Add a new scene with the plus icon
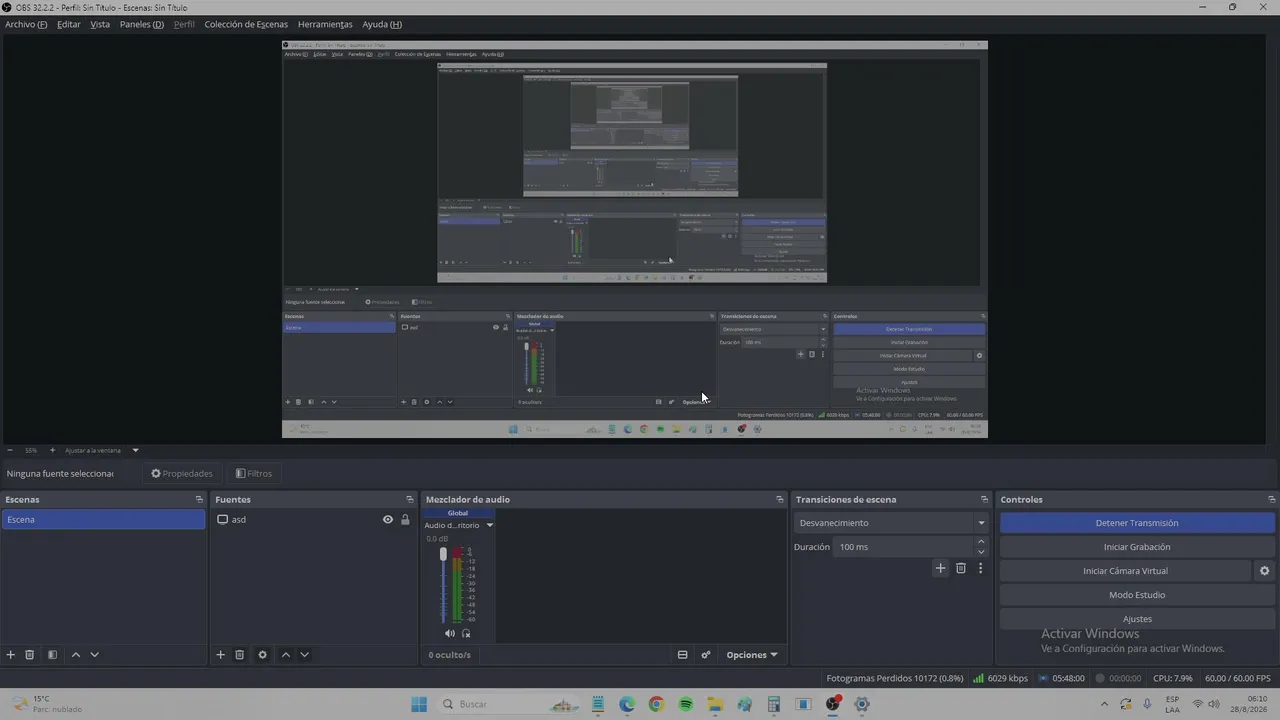 (11, 655)
